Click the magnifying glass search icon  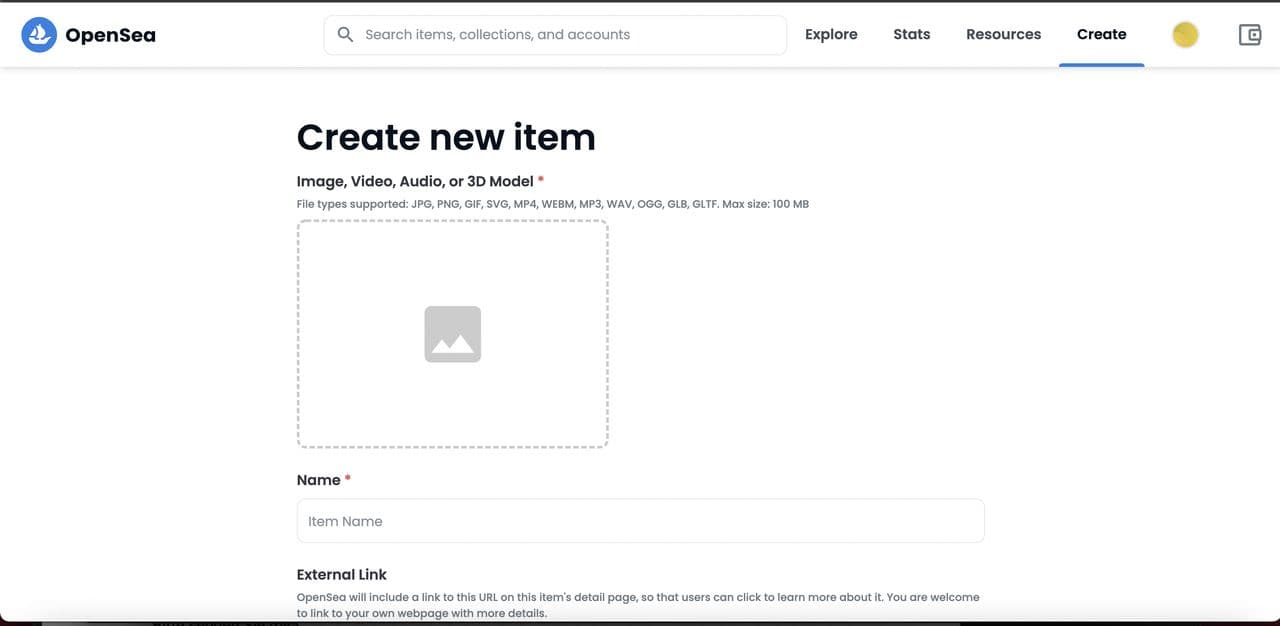coord(345,34)
